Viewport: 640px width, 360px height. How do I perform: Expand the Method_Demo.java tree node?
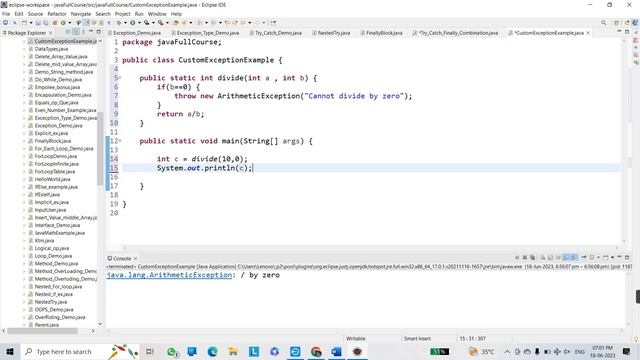click(24, 264)
